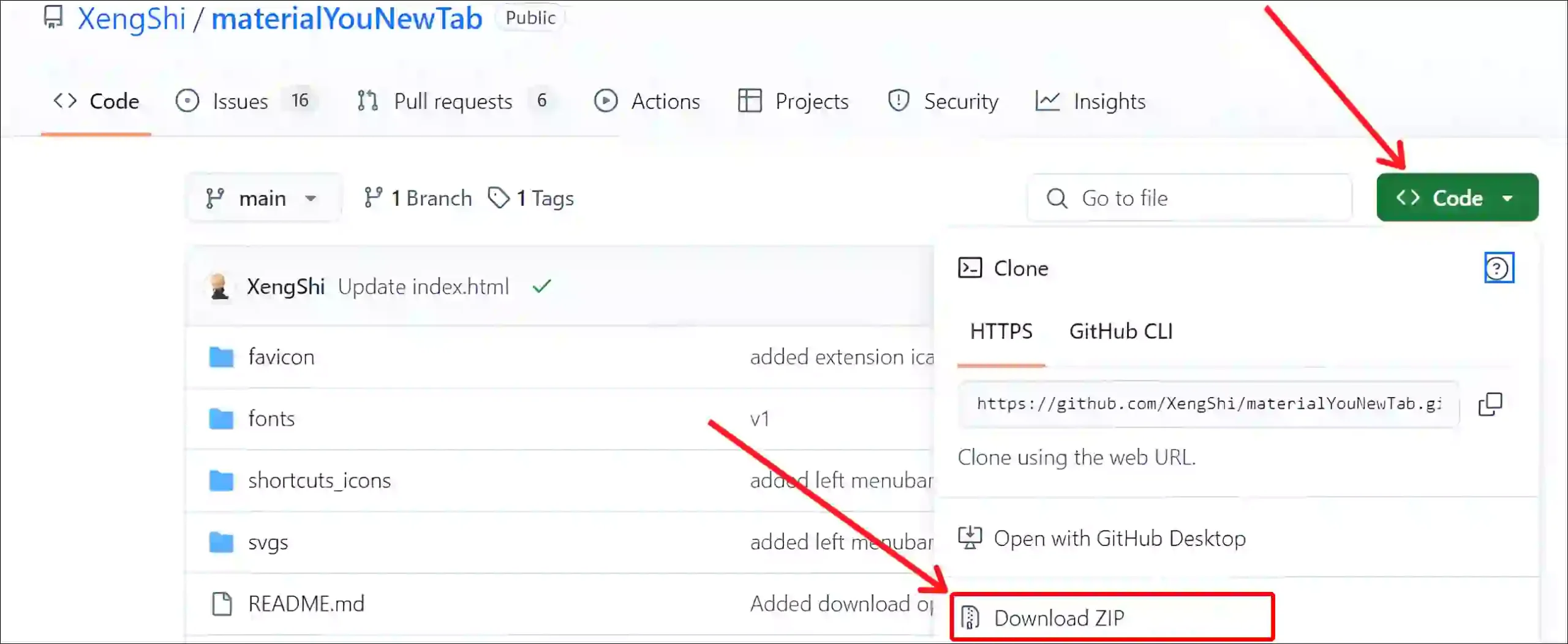Toggle the green Code dropdown button
The image size is (1568, 644).
click(1457, 197)
